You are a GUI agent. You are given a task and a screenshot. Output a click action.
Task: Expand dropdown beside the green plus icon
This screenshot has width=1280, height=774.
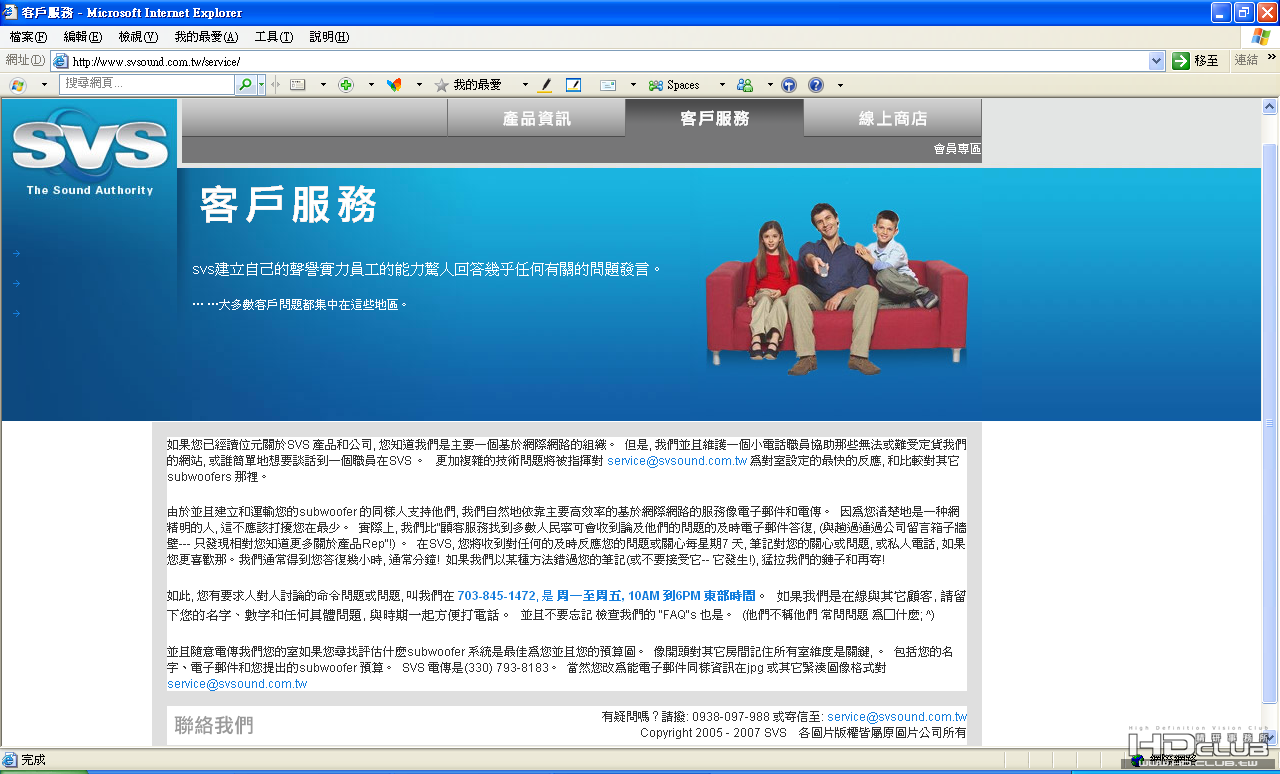tap(371, 85)
